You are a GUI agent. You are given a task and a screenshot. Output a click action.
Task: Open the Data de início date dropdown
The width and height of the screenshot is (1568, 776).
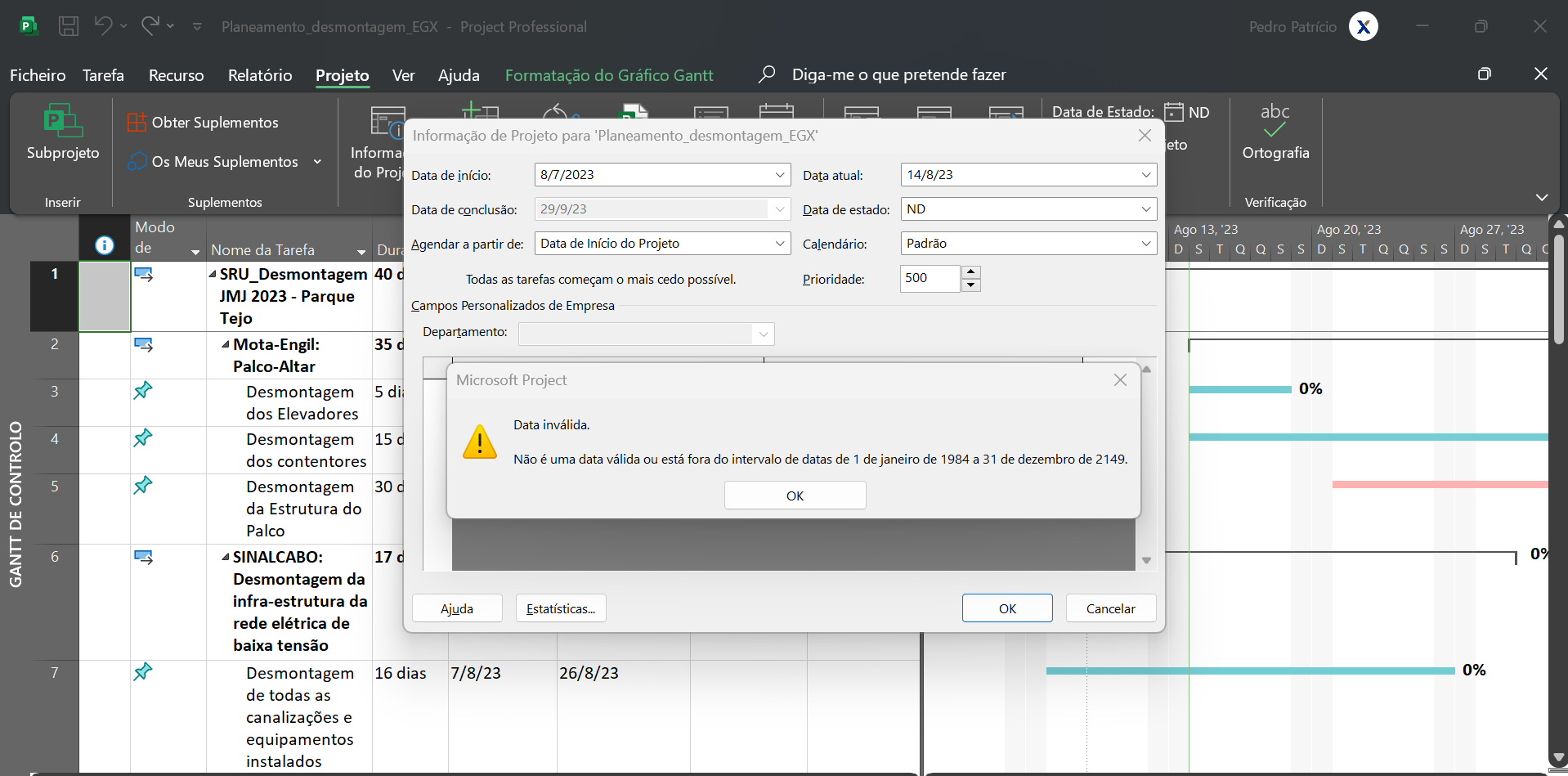pyautogui.click(x=780, y=175)
